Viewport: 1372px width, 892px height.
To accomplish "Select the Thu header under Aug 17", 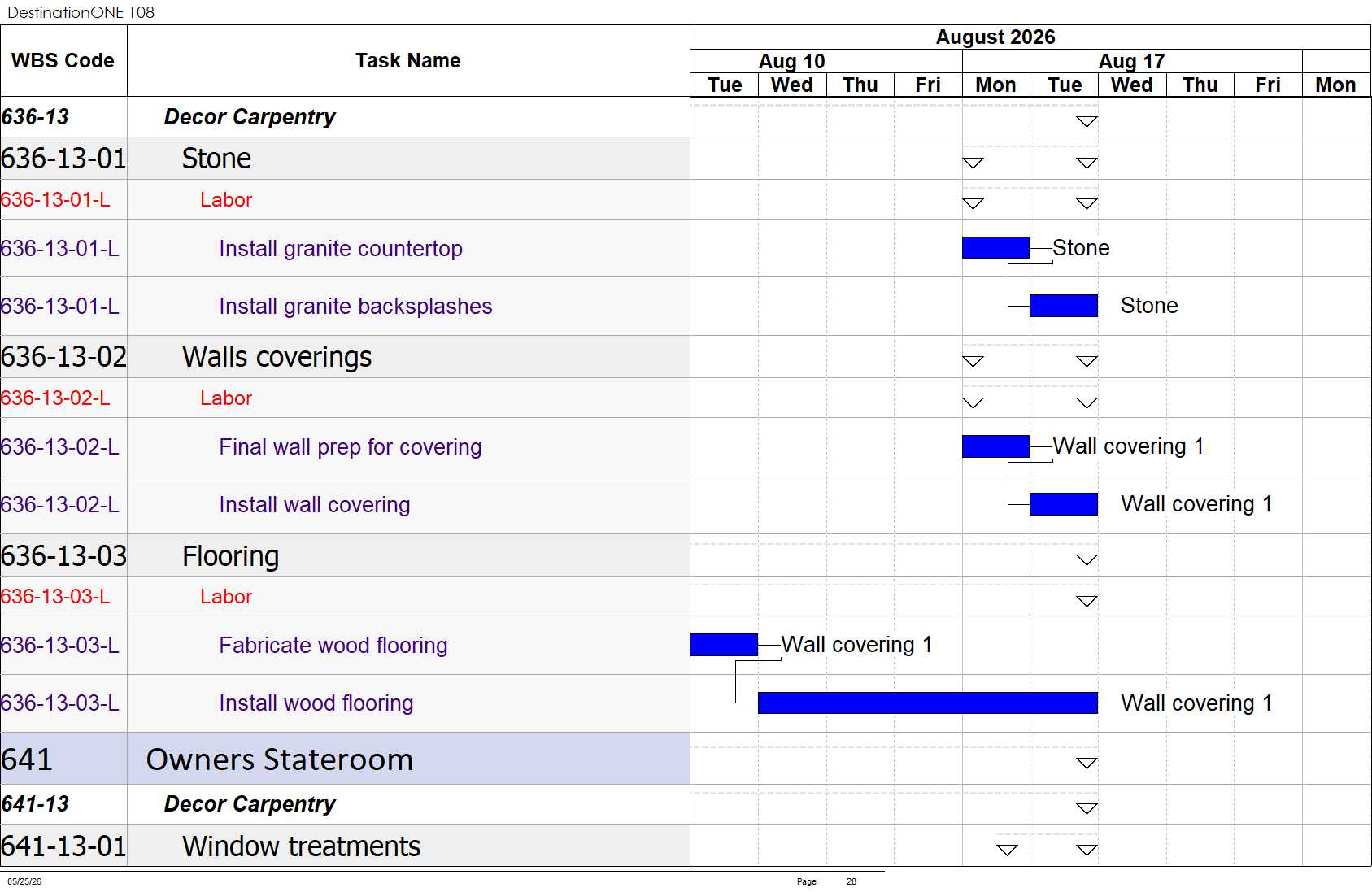I will (1200, 85).
